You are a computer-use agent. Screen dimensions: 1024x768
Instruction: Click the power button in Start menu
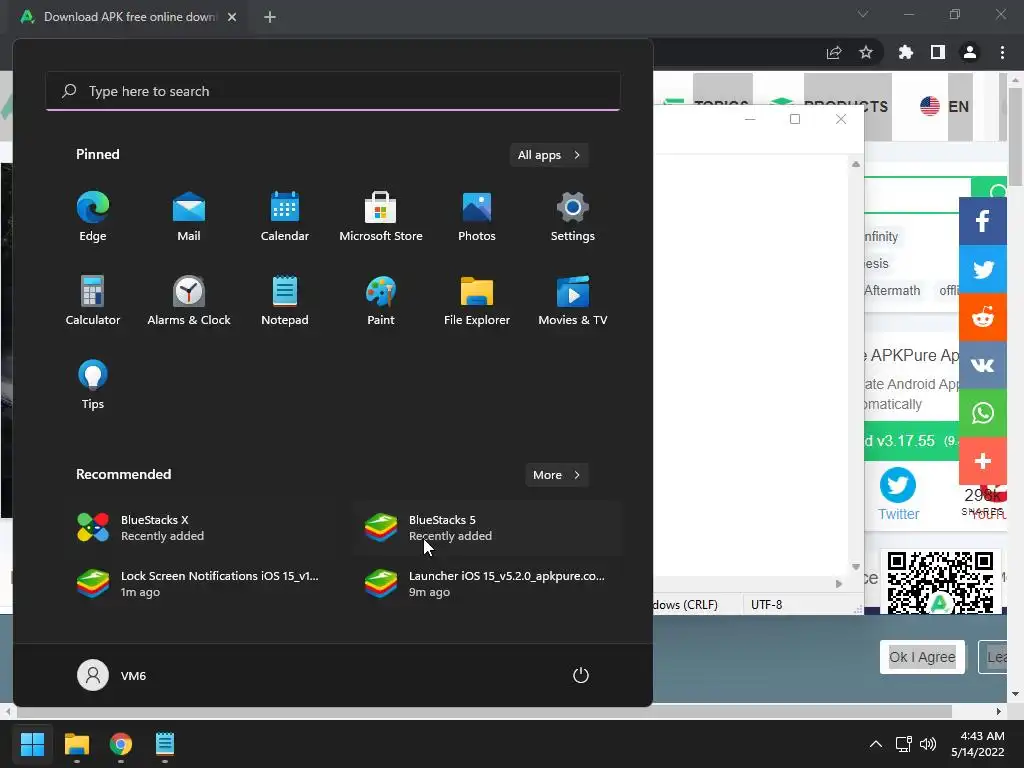(x=581, y=675)
